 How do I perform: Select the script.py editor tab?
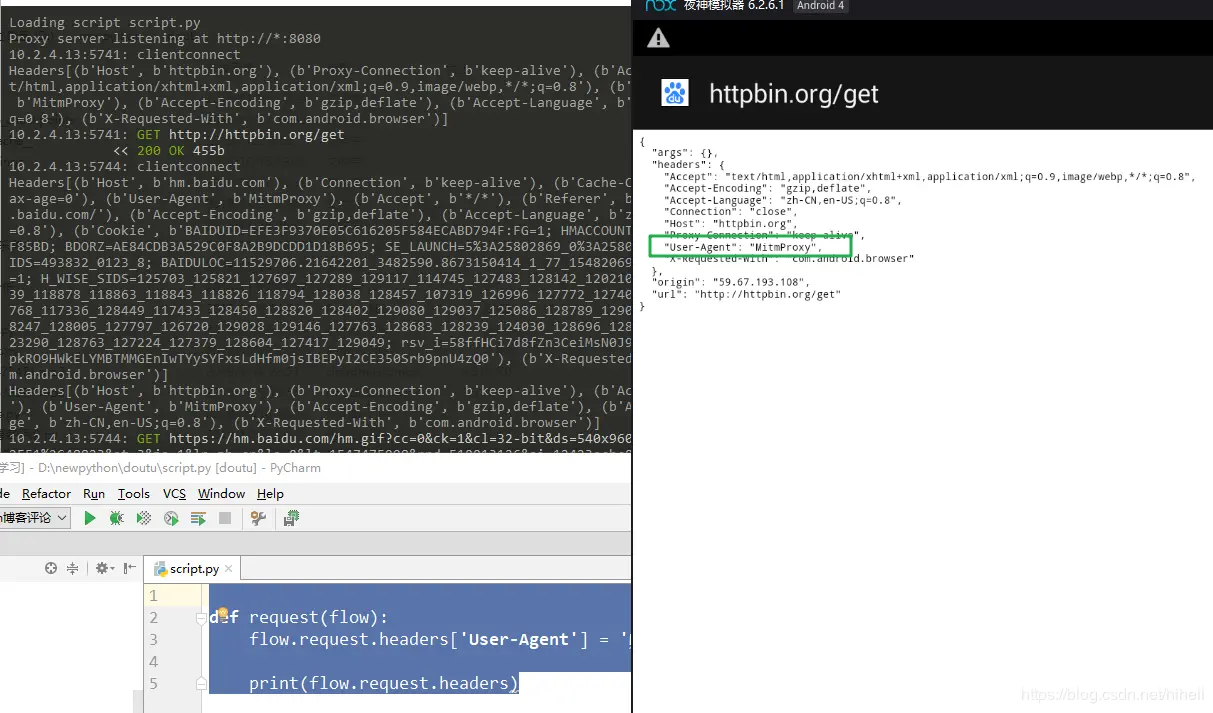(194, 568)
